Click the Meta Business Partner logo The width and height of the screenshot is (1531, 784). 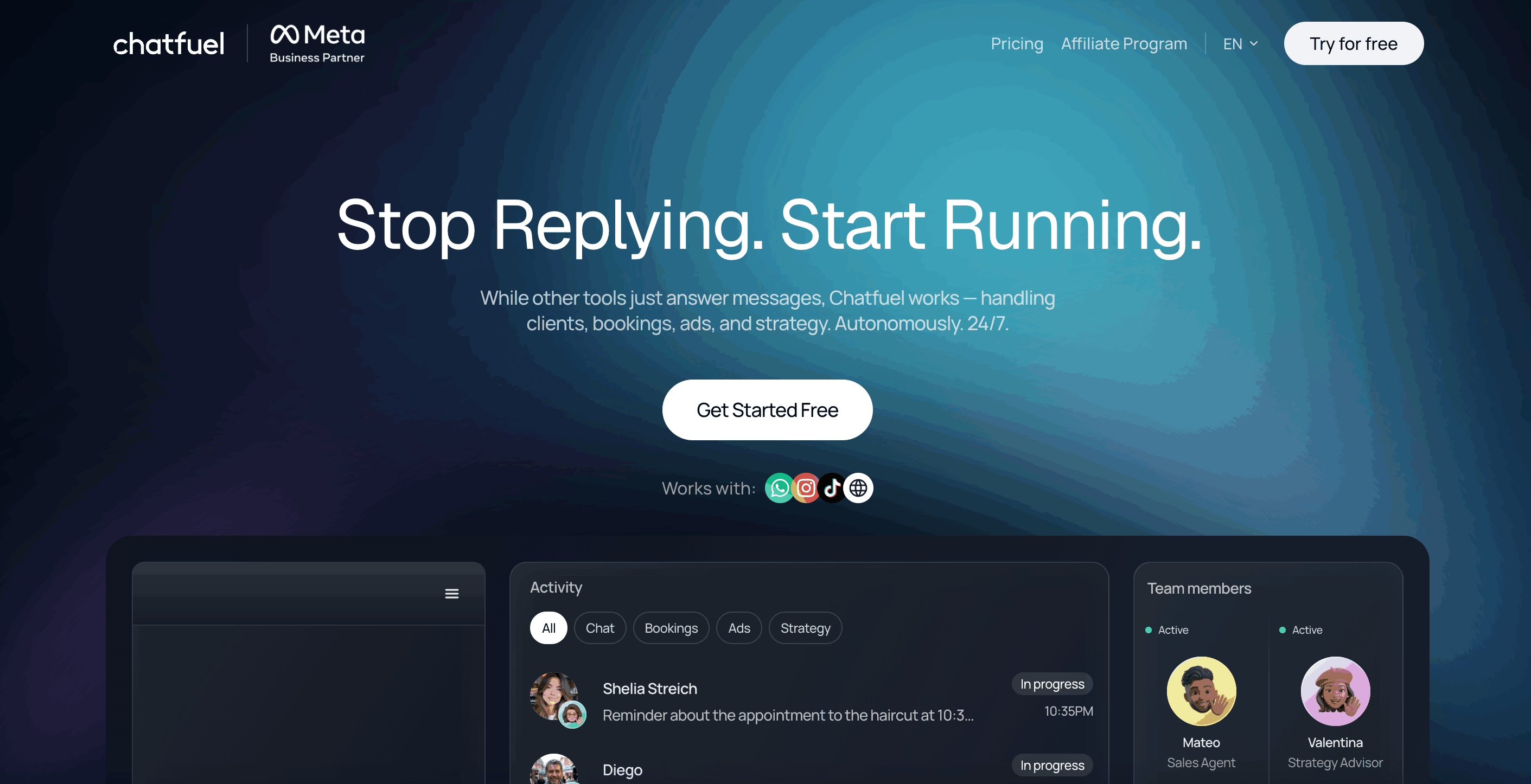317,44
